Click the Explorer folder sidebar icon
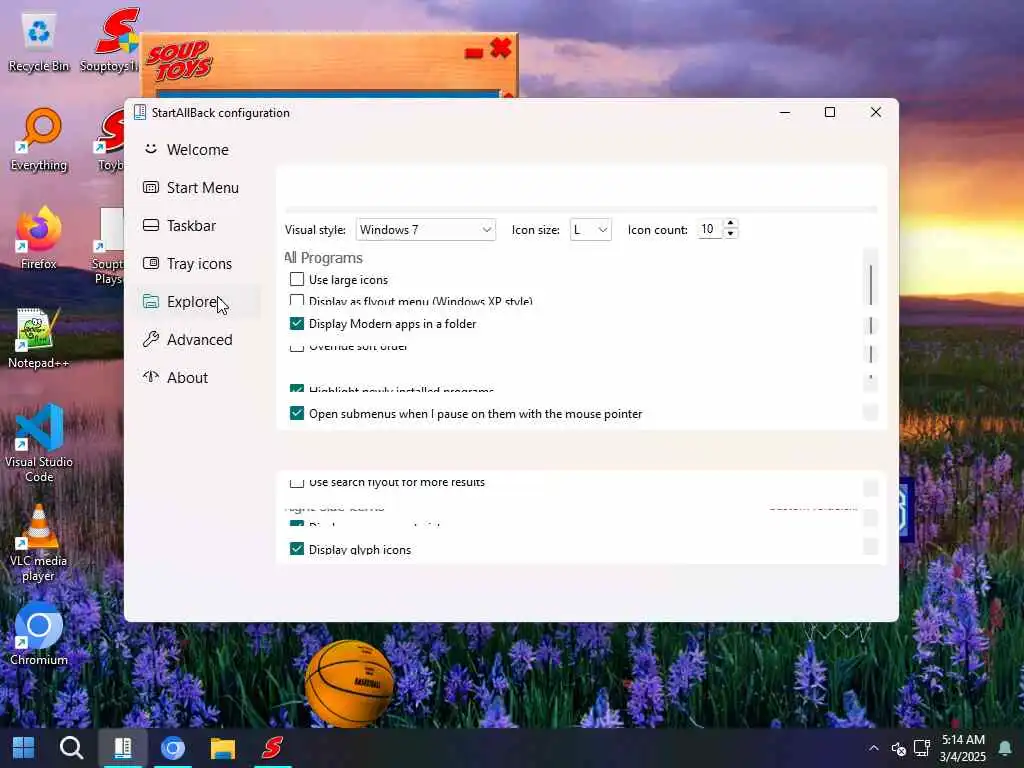This screenshot has width=1024, height=768. tap(151, 301)
